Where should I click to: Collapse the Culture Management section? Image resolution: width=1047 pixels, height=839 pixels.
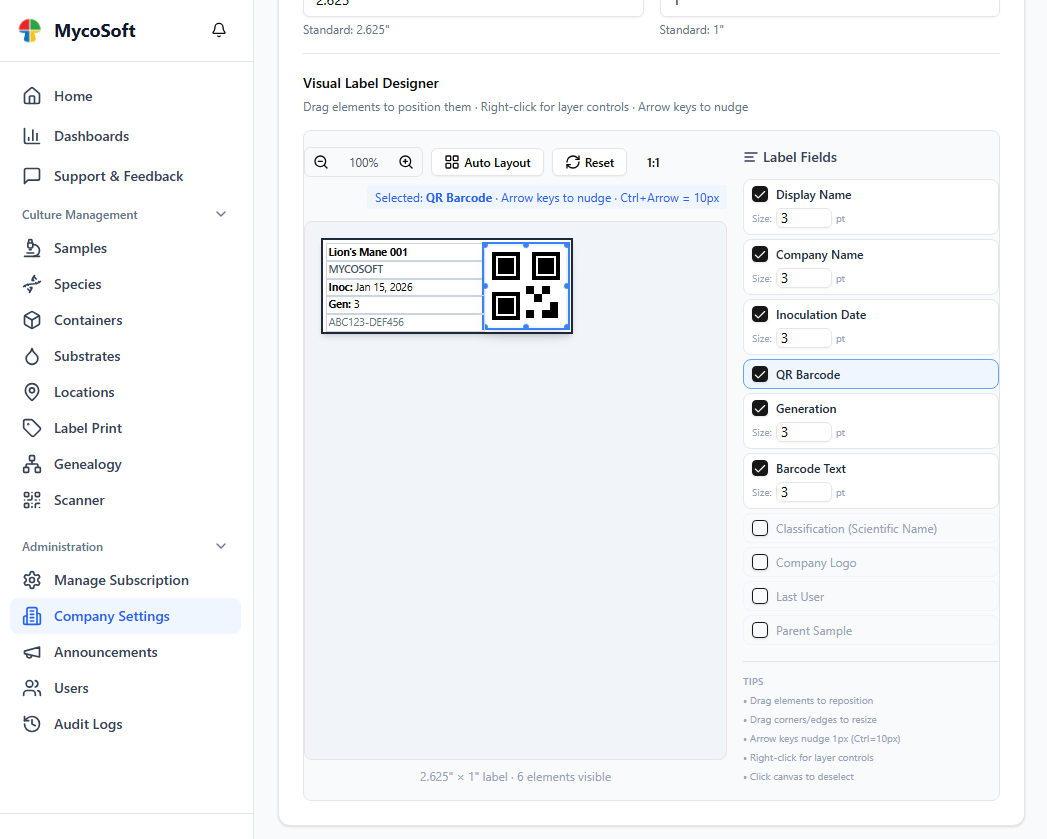pyautogui.click(x=221, y=215)
